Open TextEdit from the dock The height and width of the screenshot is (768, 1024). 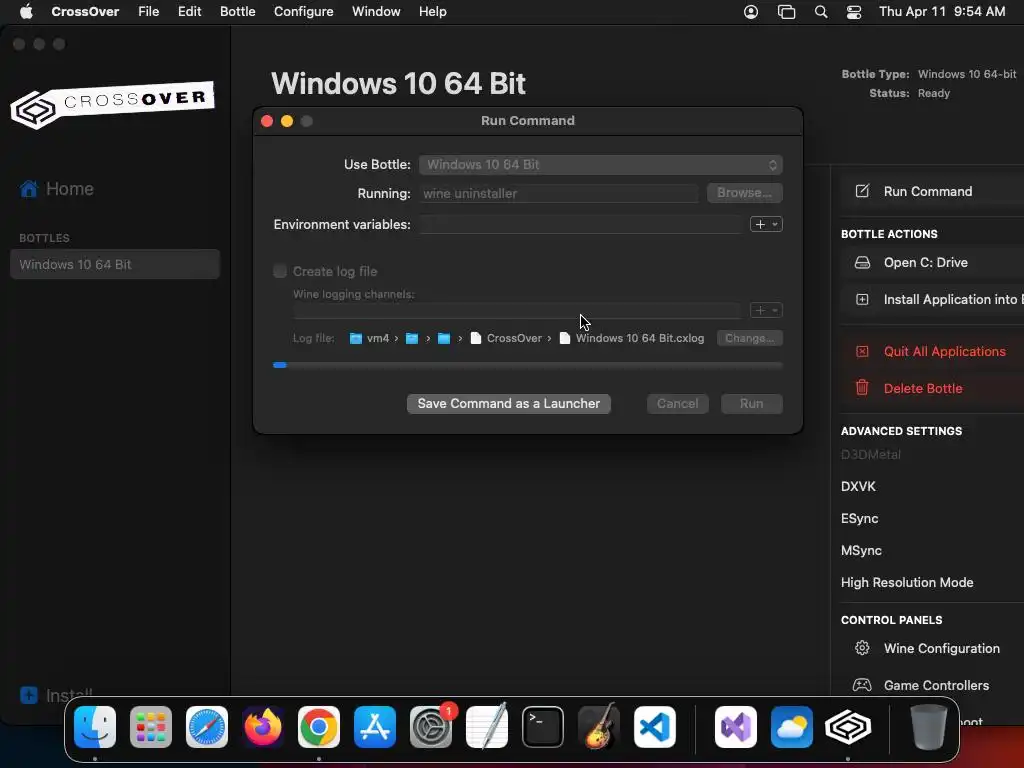[x=487, y=727]
